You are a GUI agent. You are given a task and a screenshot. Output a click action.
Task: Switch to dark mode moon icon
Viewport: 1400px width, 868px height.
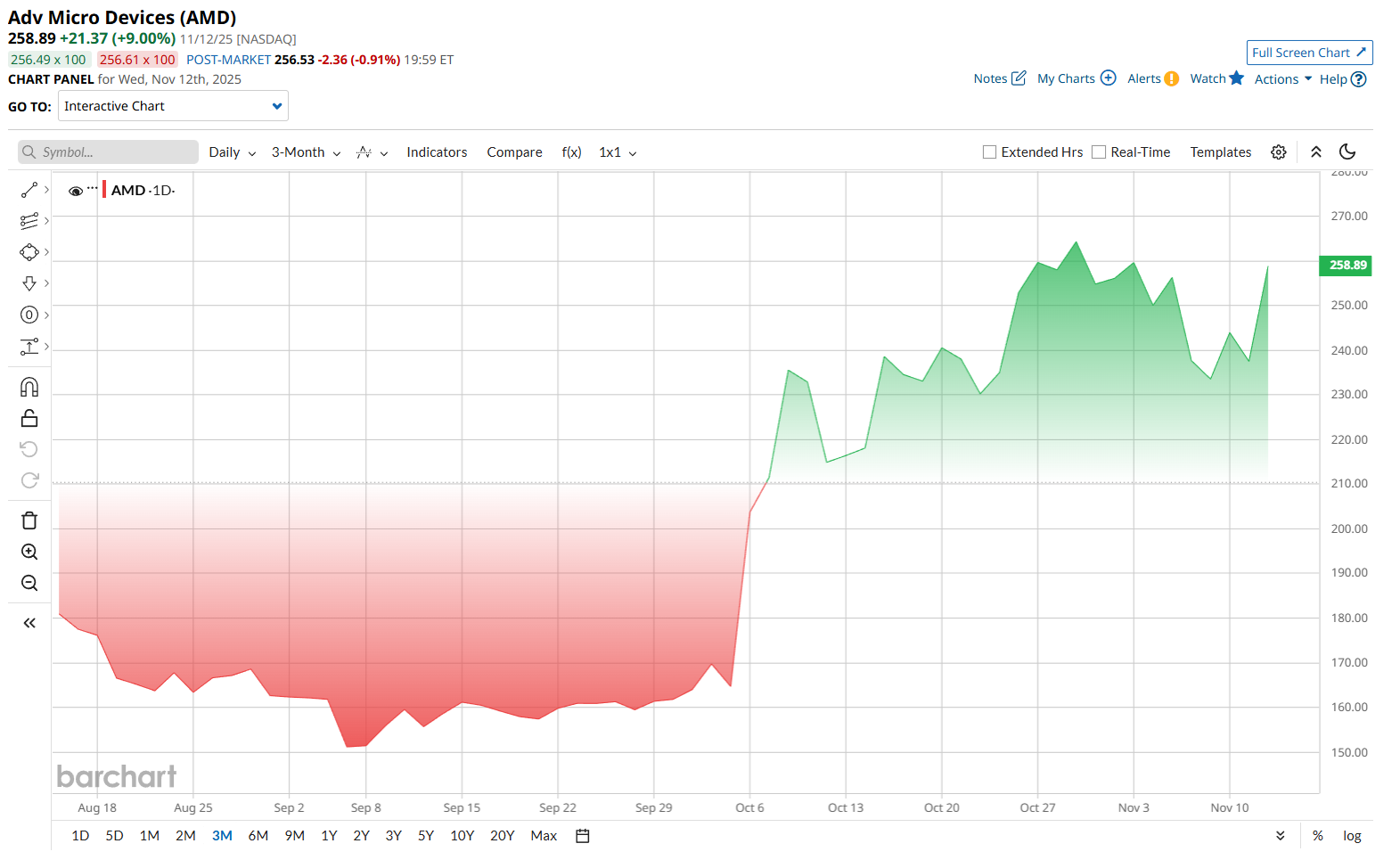[1347, 152]
